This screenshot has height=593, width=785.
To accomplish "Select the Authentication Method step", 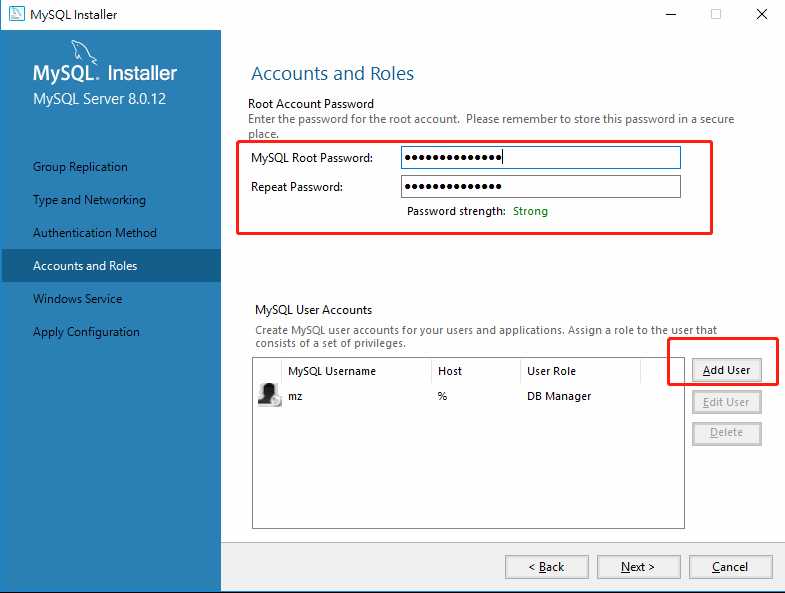I will coord(95,233).
